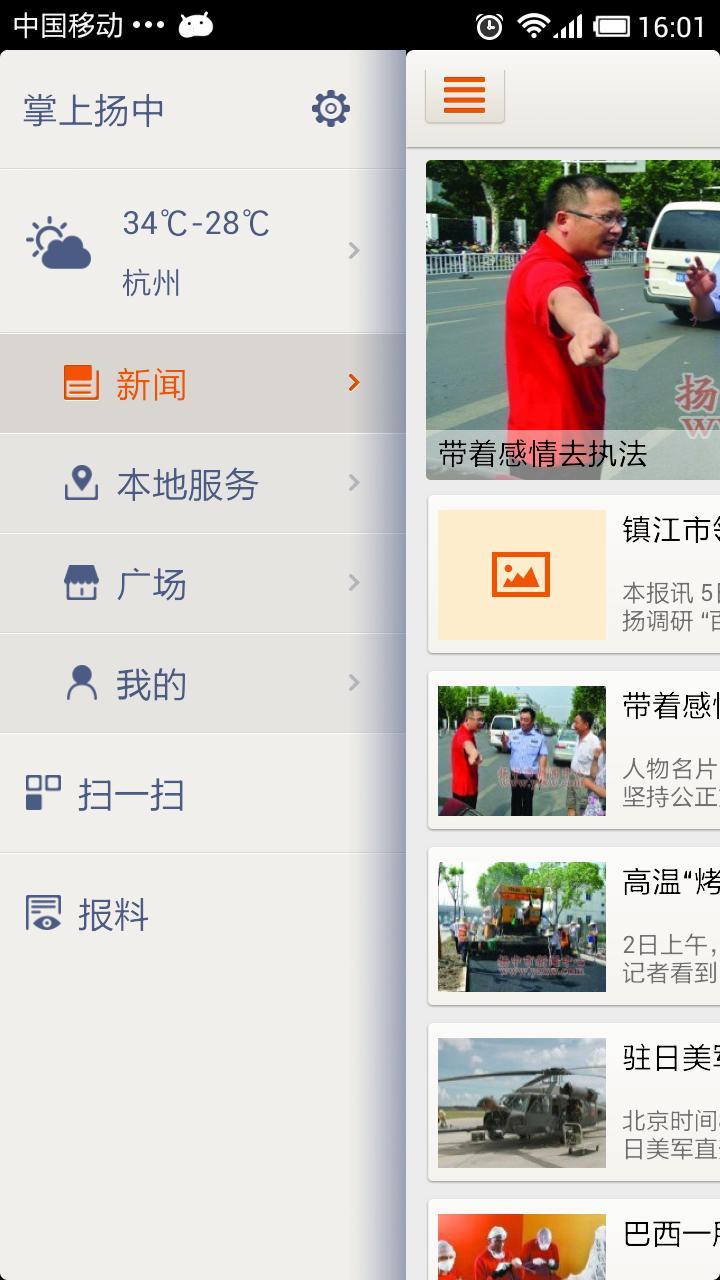Tap the alarm clock status bar icon

489,26
